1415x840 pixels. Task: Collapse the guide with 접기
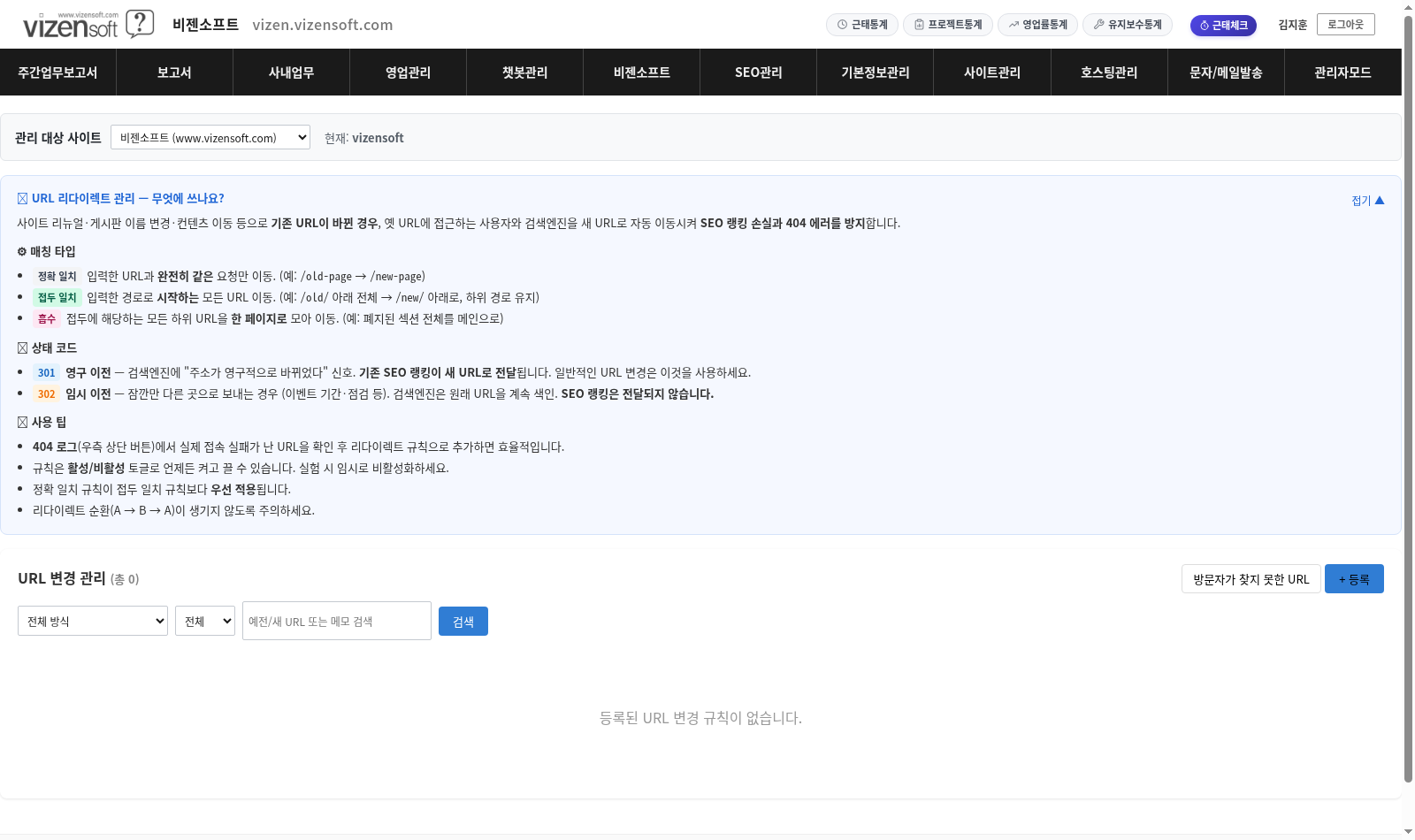[x=1367, y=201]
